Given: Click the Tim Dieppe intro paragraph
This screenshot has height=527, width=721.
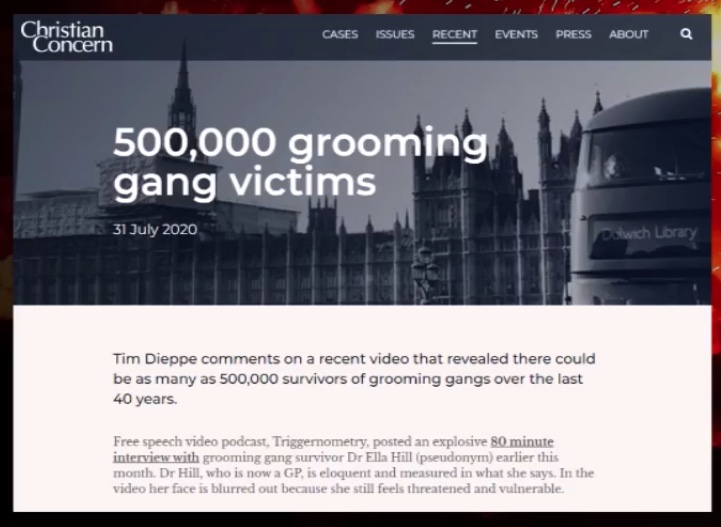Looking at the screenshot, I should click(354, 378).
